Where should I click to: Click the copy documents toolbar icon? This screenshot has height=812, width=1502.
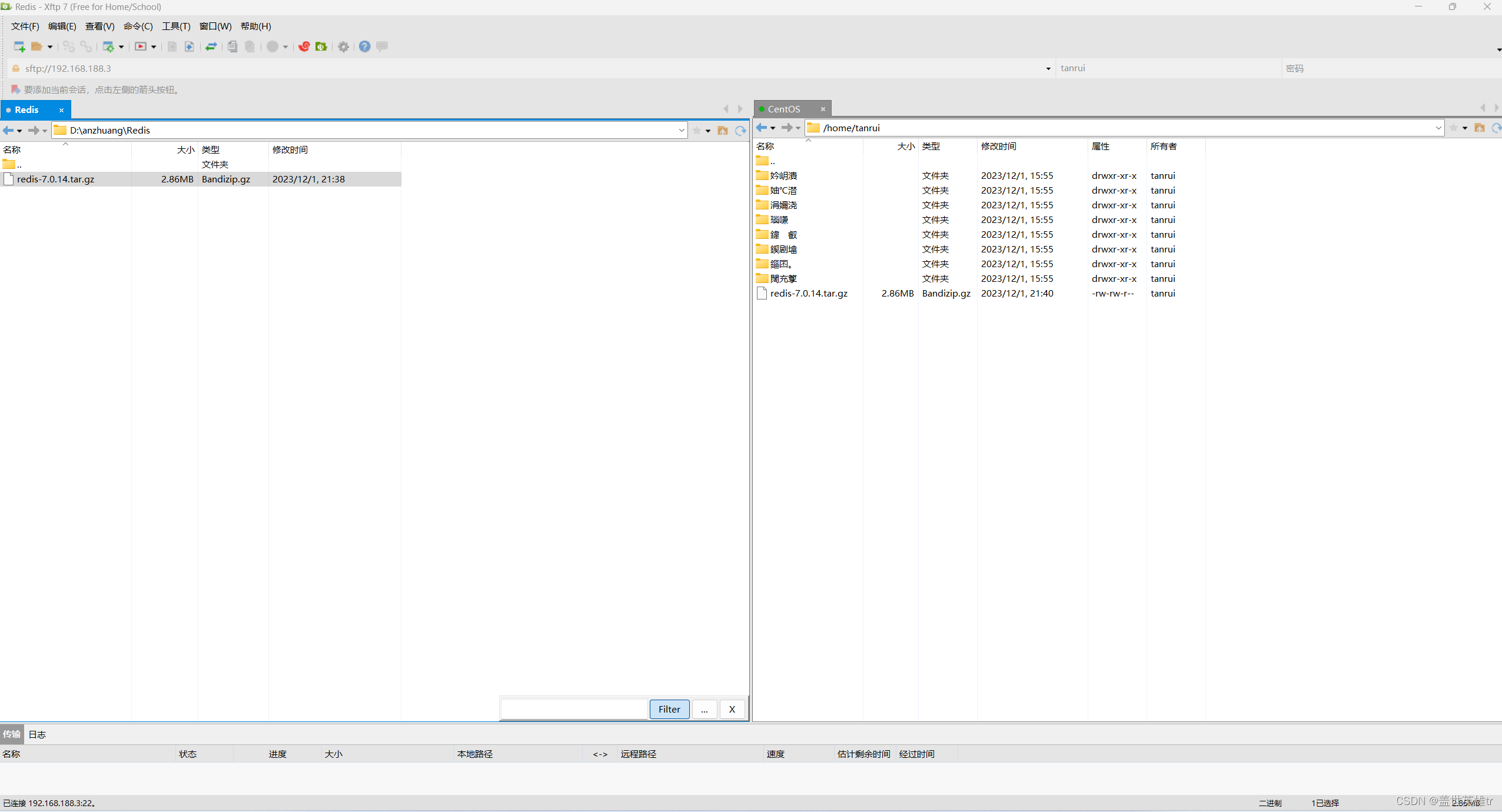232,46
